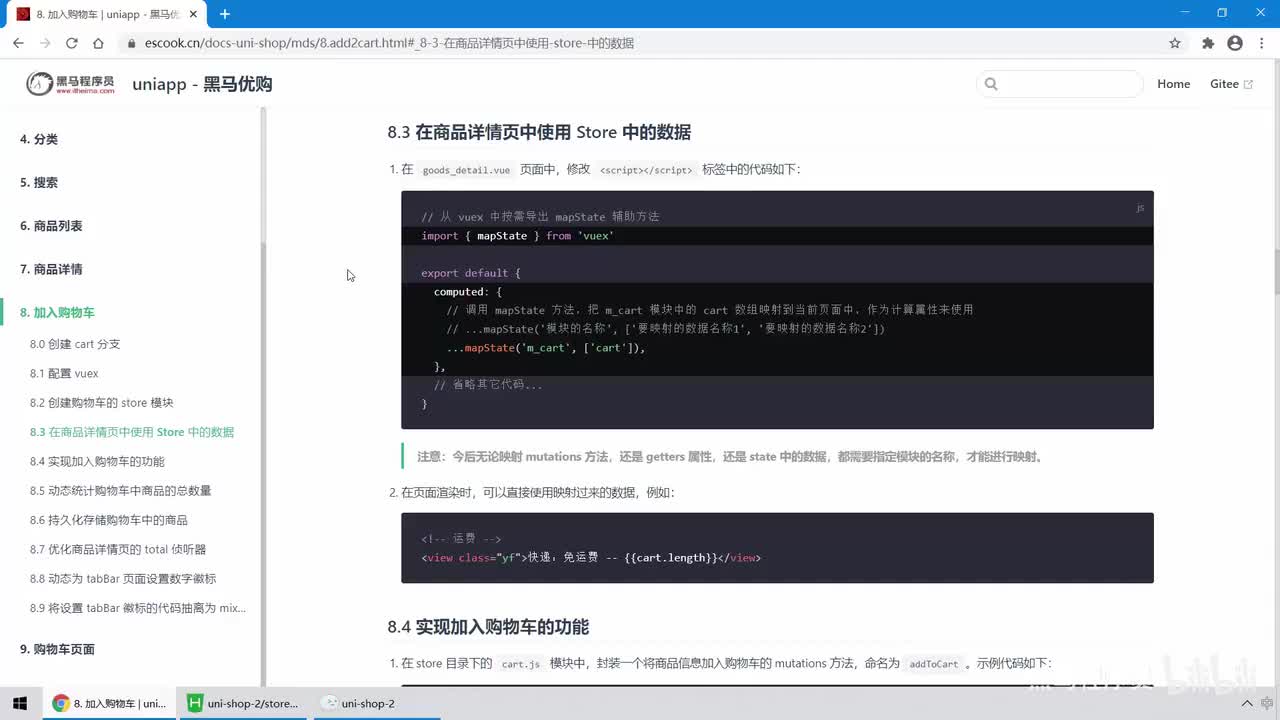Click the computed: { code line

pyautogui.click(x=468, y=292)
